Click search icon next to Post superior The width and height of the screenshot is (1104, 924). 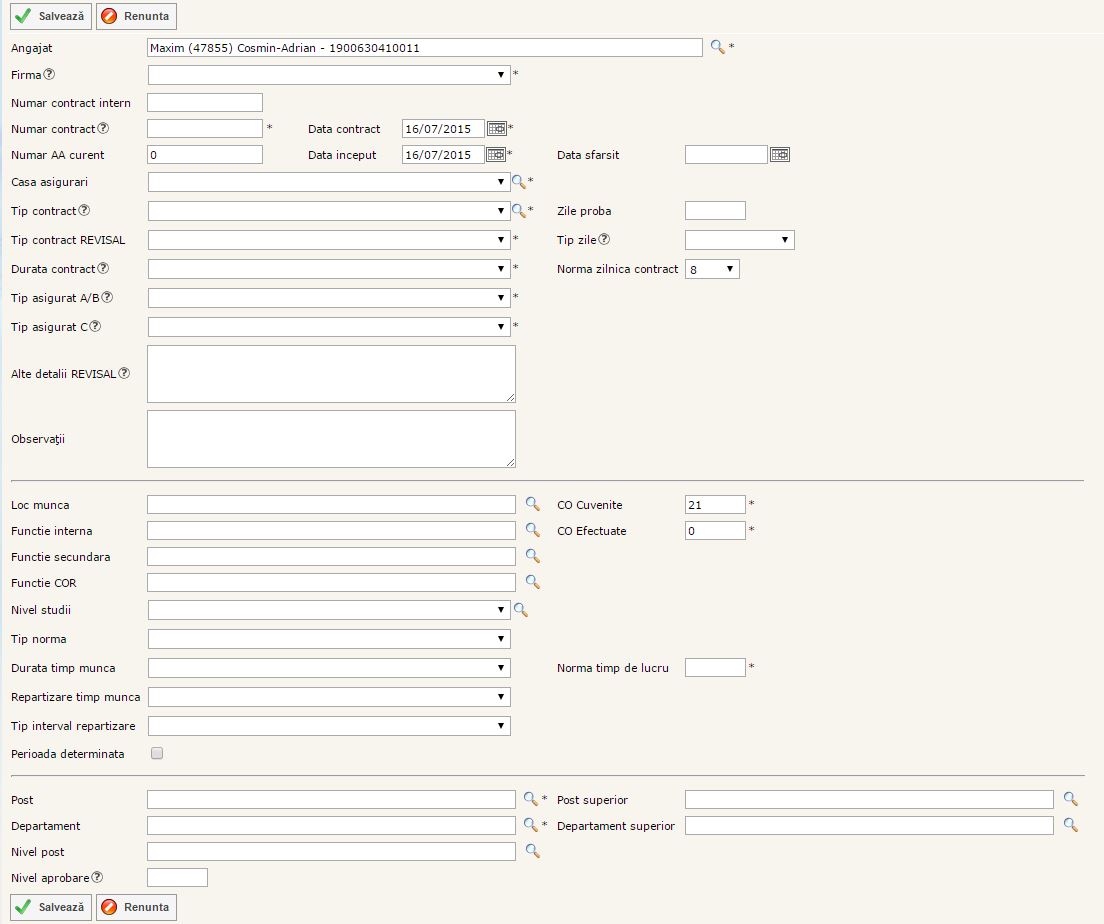point(1070,799)
